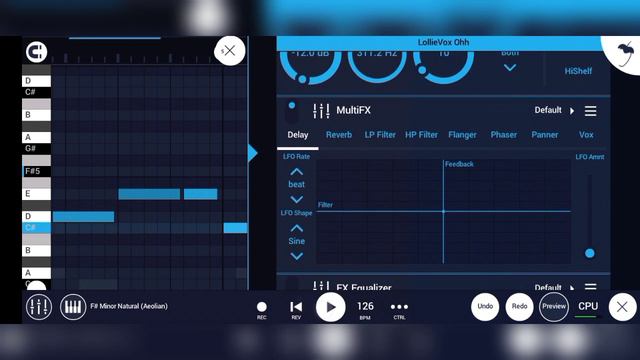Switch to the HP Filter tab

point(421,135)
